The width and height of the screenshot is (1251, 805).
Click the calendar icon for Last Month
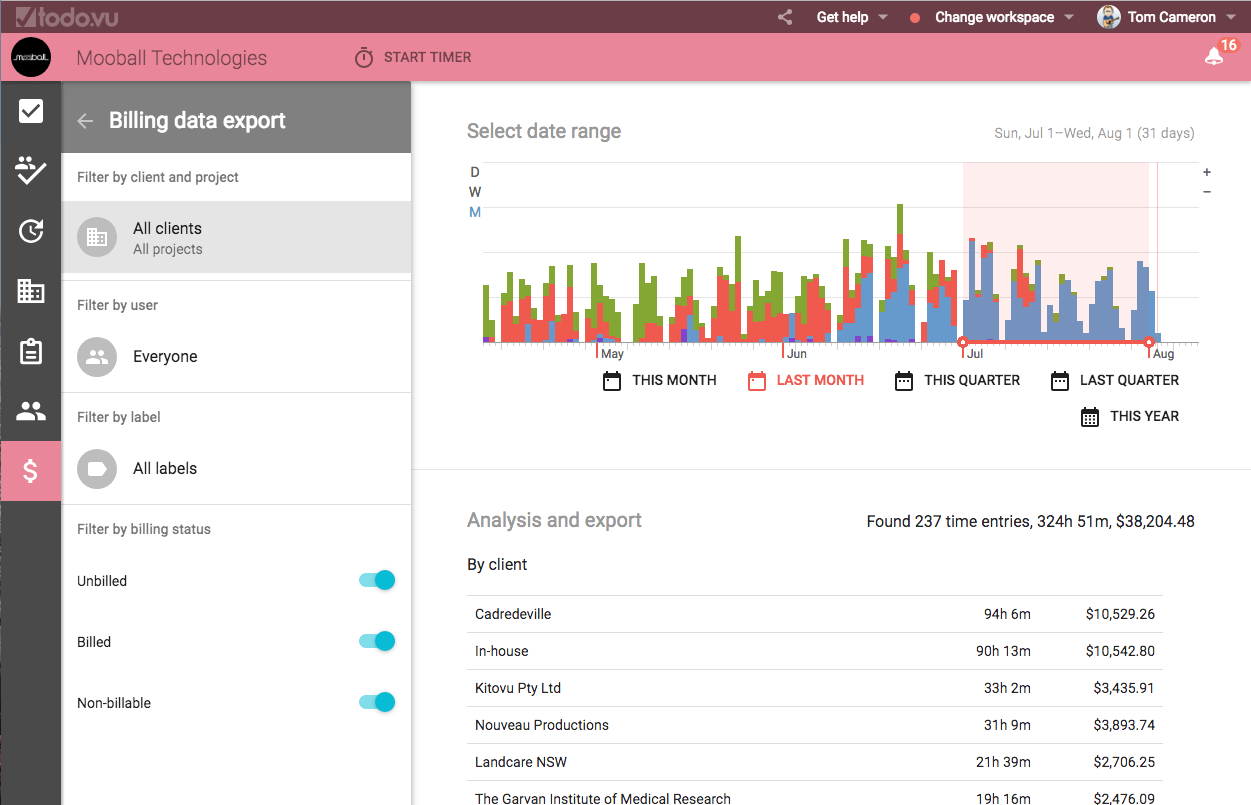point(757,381)
